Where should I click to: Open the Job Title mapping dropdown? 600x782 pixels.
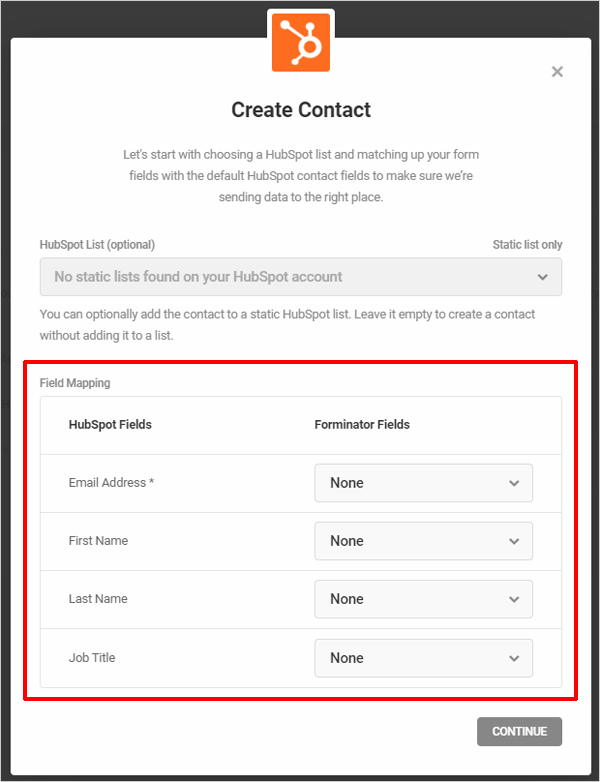click(423, 658)
